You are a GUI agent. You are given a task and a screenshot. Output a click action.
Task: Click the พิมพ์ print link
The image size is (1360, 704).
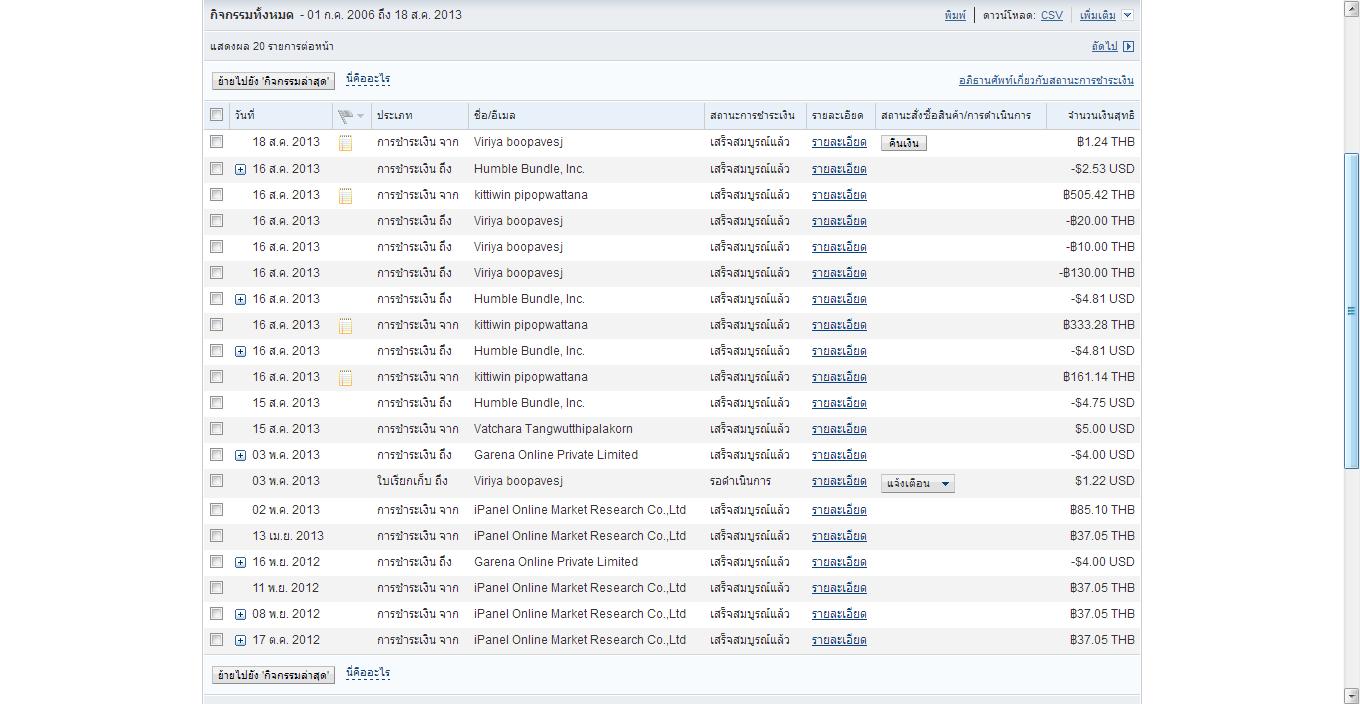[955, 15]
